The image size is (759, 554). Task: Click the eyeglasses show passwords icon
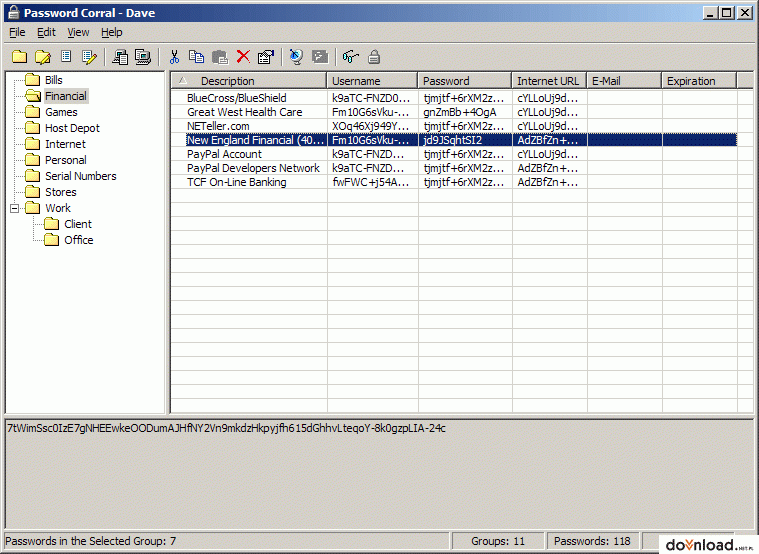350,57
